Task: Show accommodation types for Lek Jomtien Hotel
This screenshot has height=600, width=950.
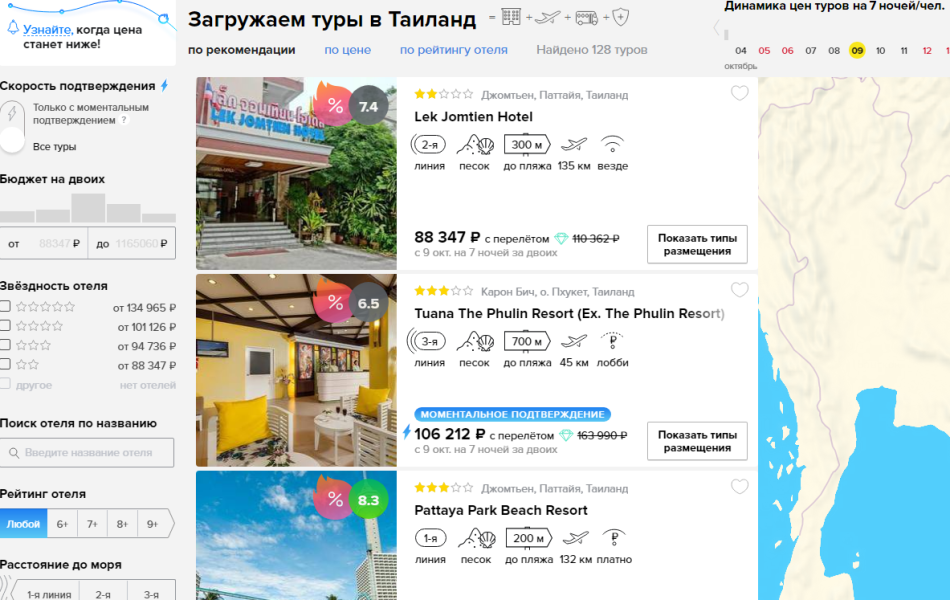Action: 696,245
